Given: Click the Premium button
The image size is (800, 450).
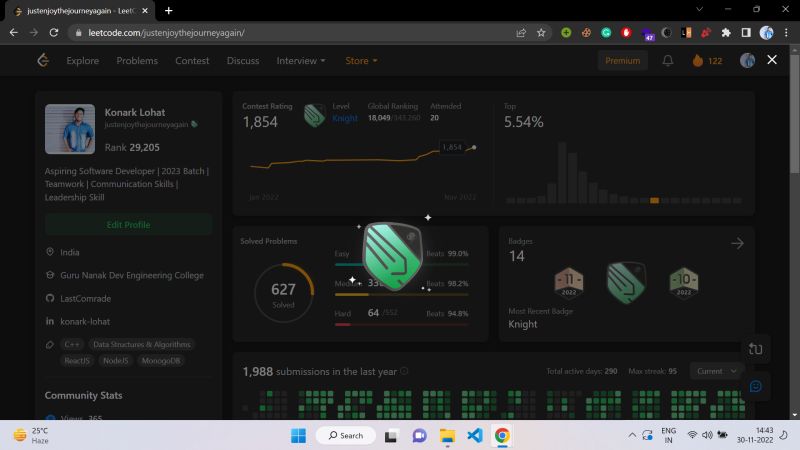Looking at the screenshot, I should [x=622, y=60].
